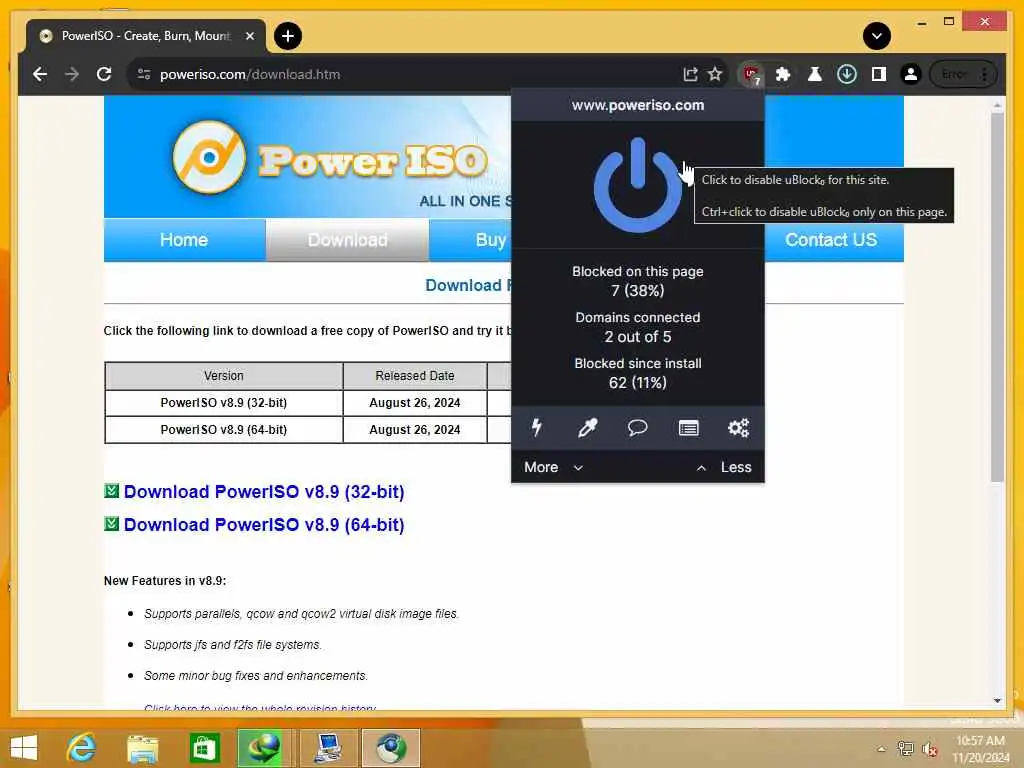Image resolution: width=1024 pixels, height=768 pixels.
Task: Open the Windows Store taskbar icon
Action: (x=204, y=748)
